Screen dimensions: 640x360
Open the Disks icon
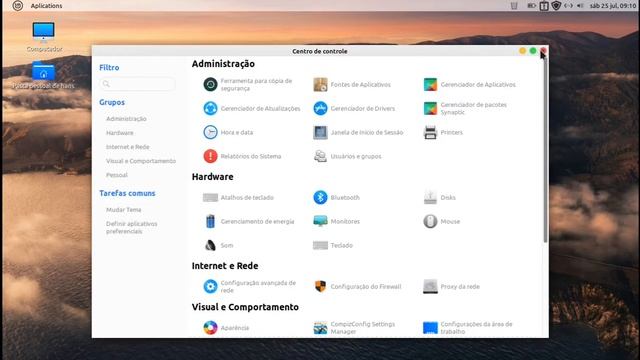[430, 198]
